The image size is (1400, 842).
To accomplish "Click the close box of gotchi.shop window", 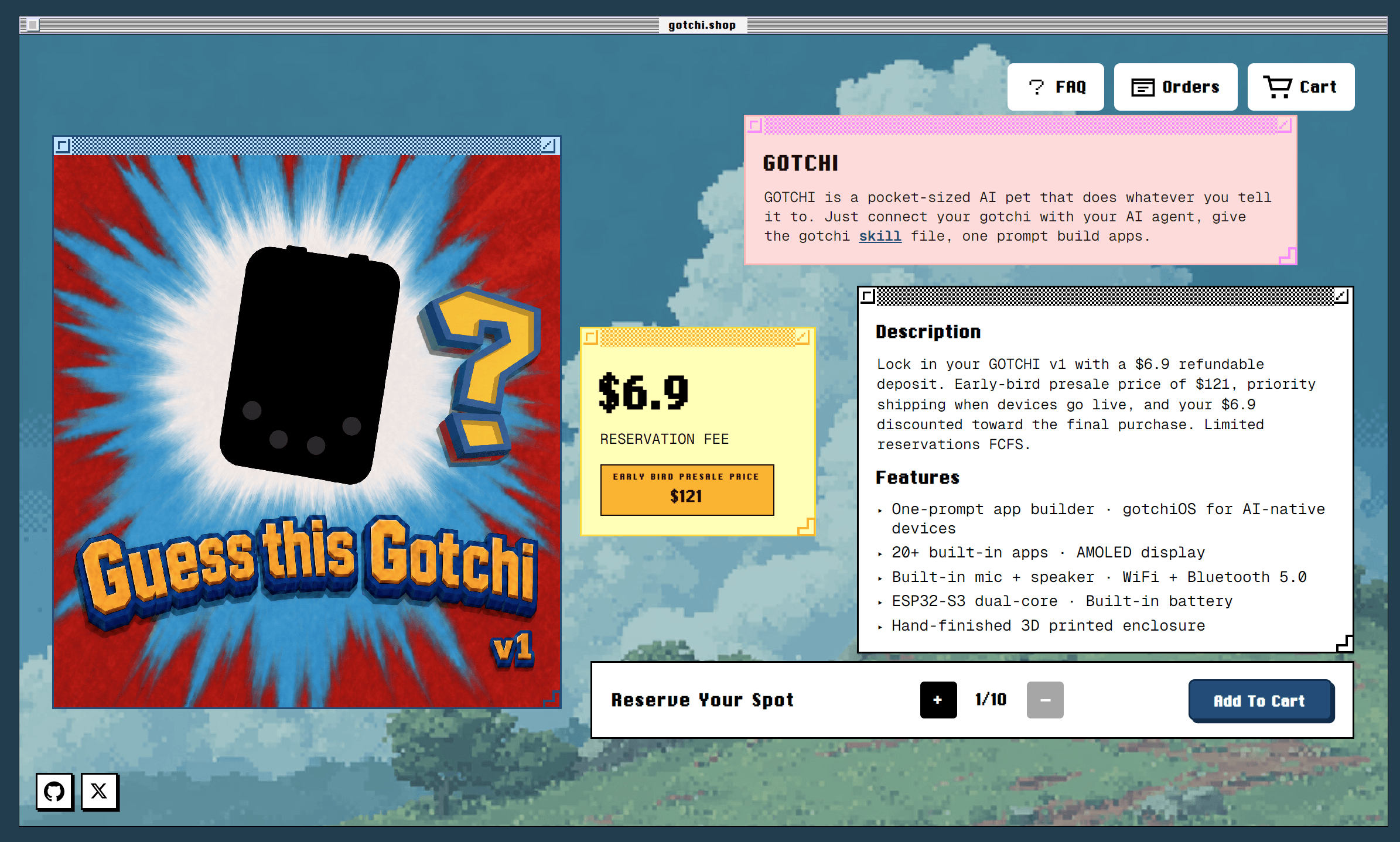I will point(33,25).
